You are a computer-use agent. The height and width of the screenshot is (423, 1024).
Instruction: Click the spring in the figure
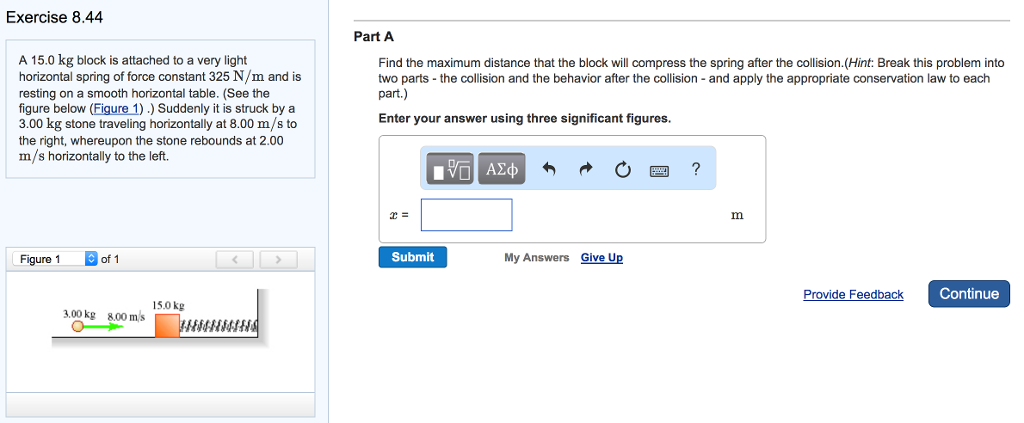tap(218, 326)
